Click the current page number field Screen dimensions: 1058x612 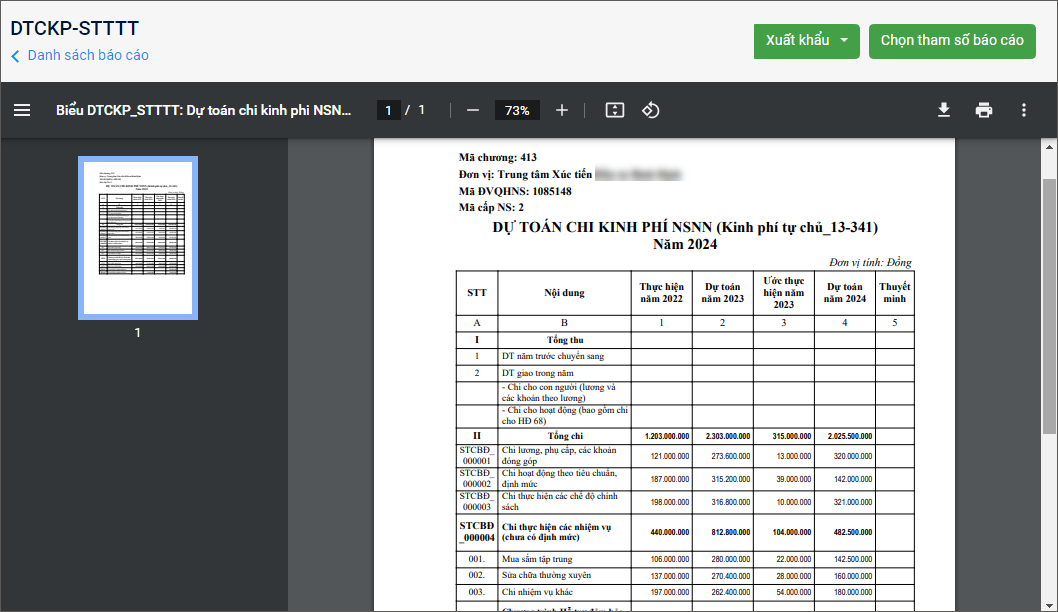point(389,110)
